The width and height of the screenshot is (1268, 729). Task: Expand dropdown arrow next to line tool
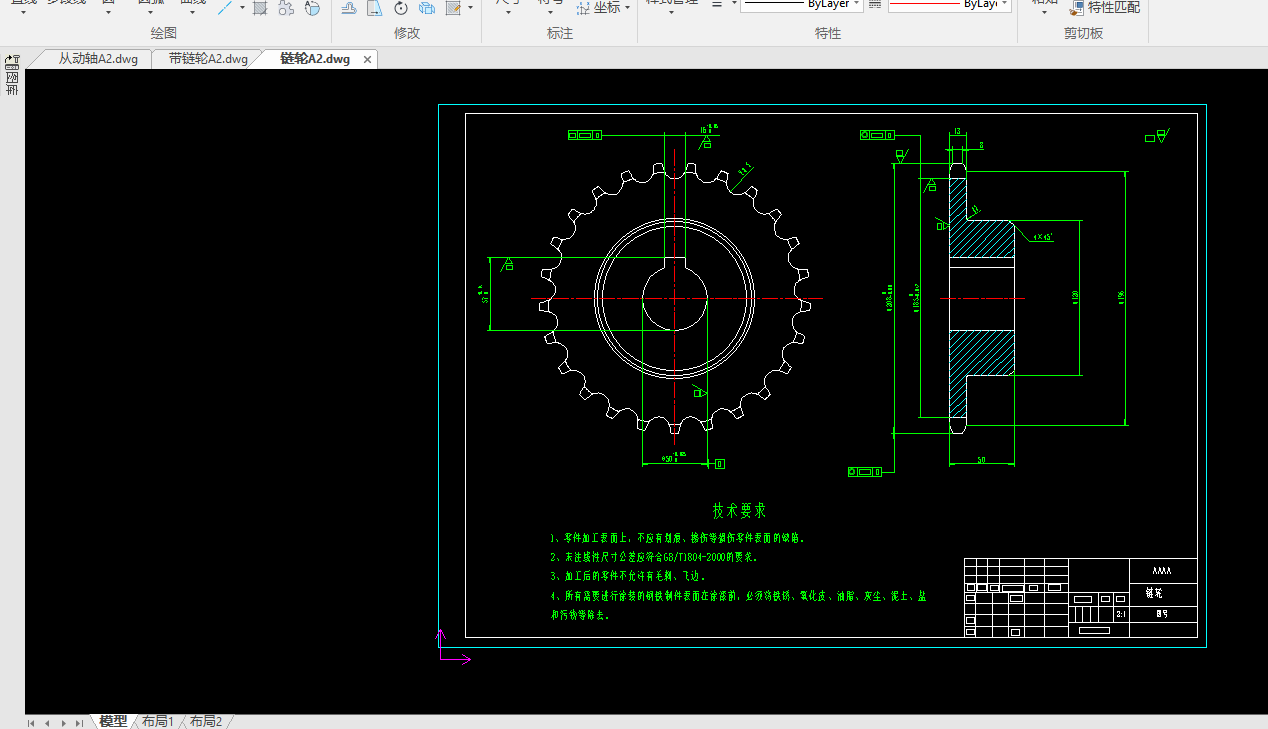click(x=242, y=8)
